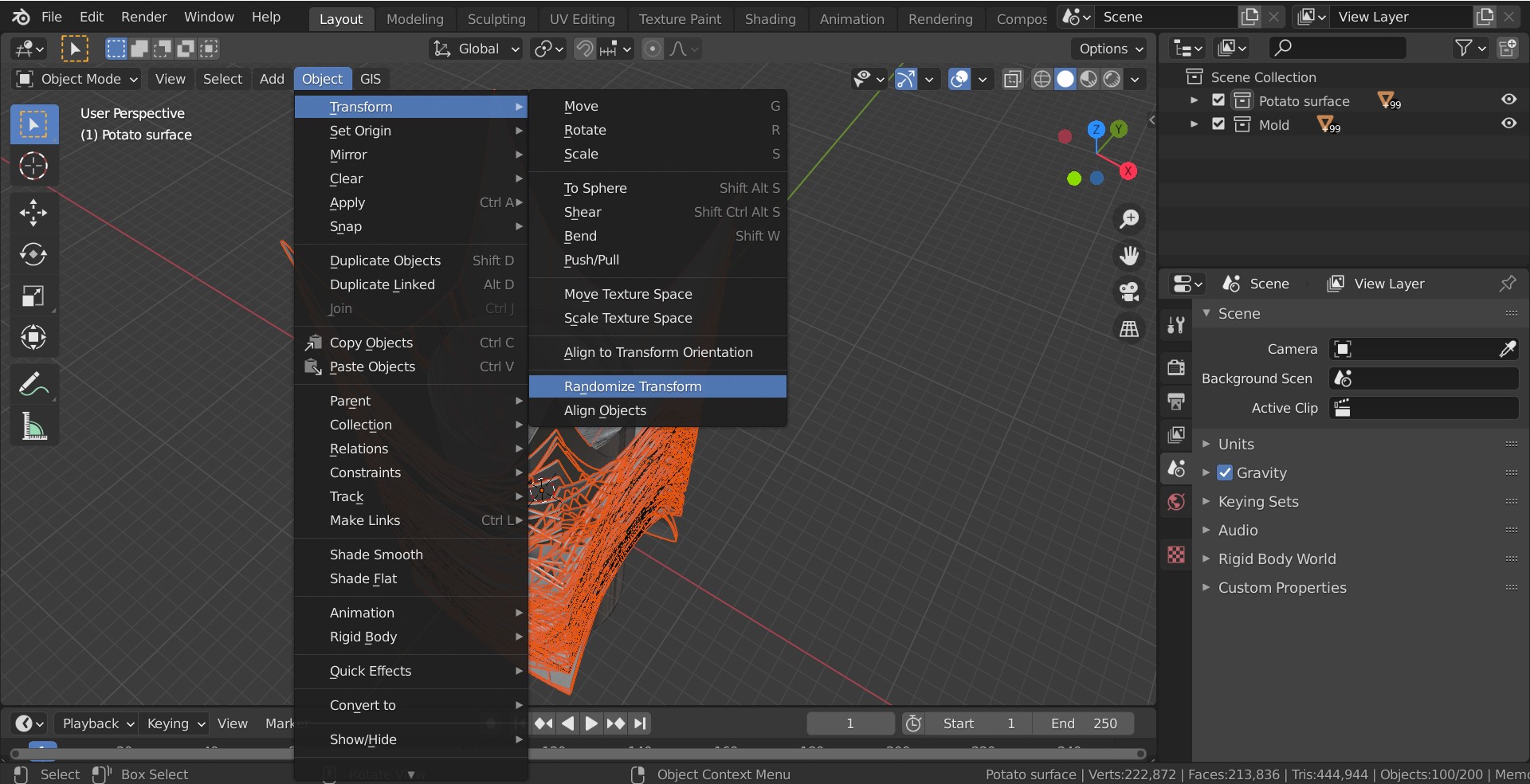Expand the Units panel

(x=1236, y=444)
